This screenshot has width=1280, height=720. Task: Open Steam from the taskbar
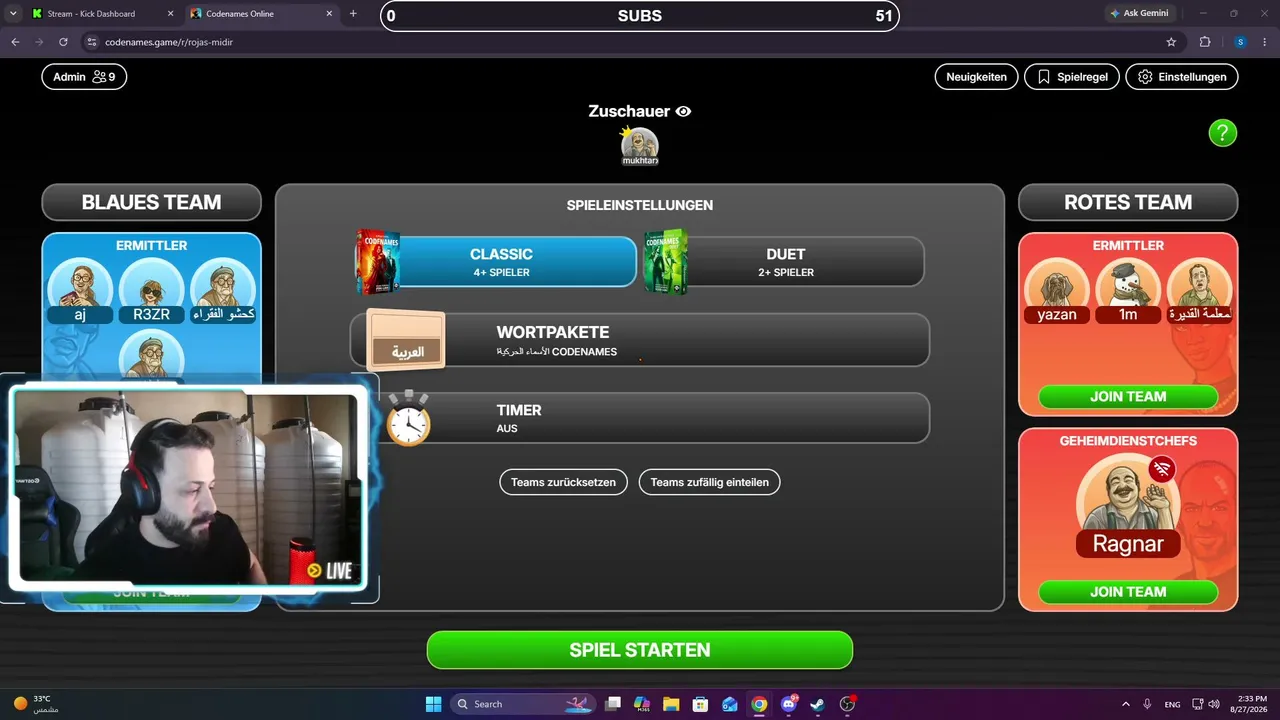[x=818, y=704]
